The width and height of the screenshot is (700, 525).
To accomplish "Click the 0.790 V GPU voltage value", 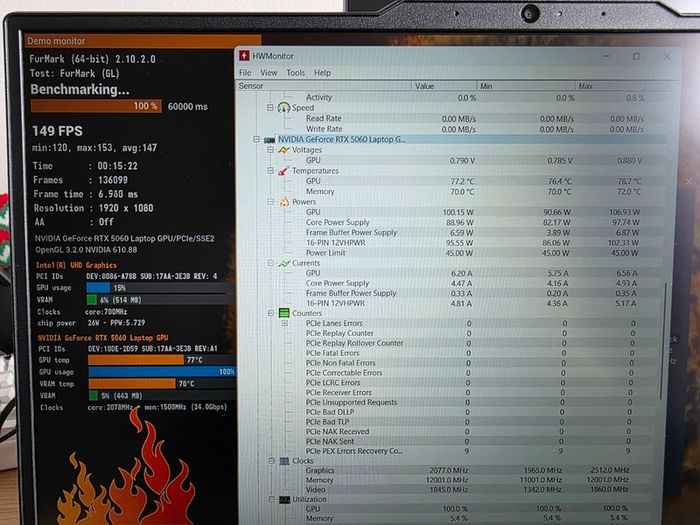I will (x=462, y=160).
